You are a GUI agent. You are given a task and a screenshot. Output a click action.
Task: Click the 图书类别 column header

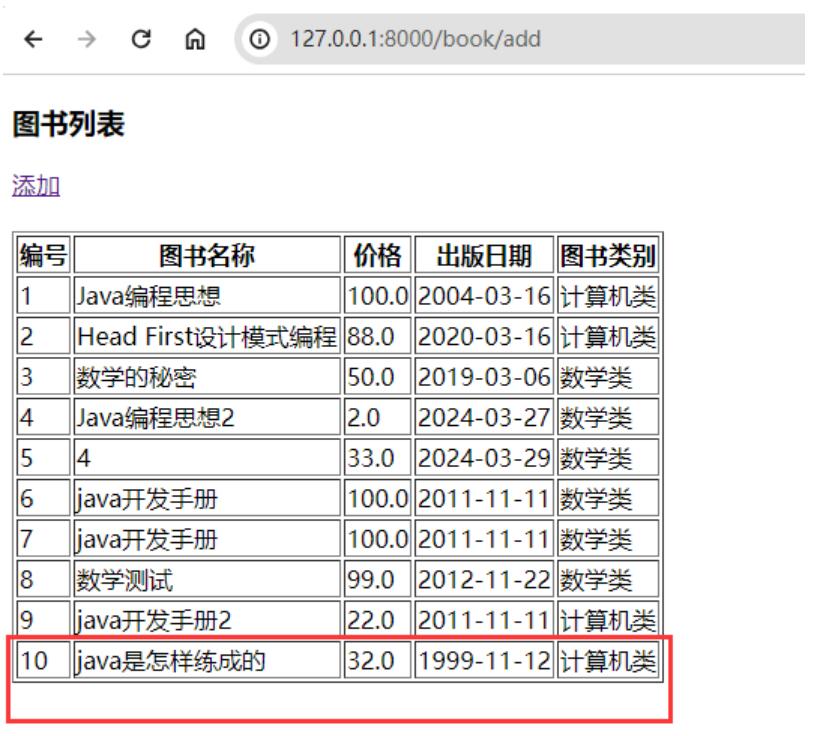(x=608, y=255)
